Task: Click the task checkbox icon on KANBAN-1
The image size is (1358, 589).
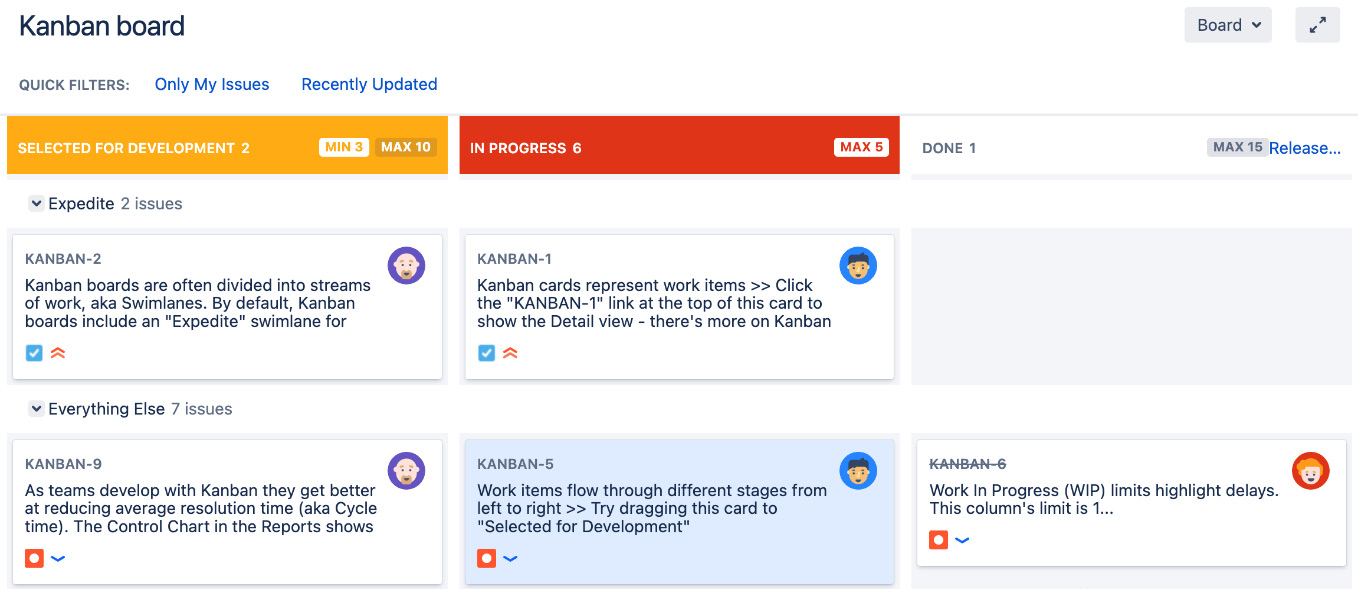Action: point(486,353)
